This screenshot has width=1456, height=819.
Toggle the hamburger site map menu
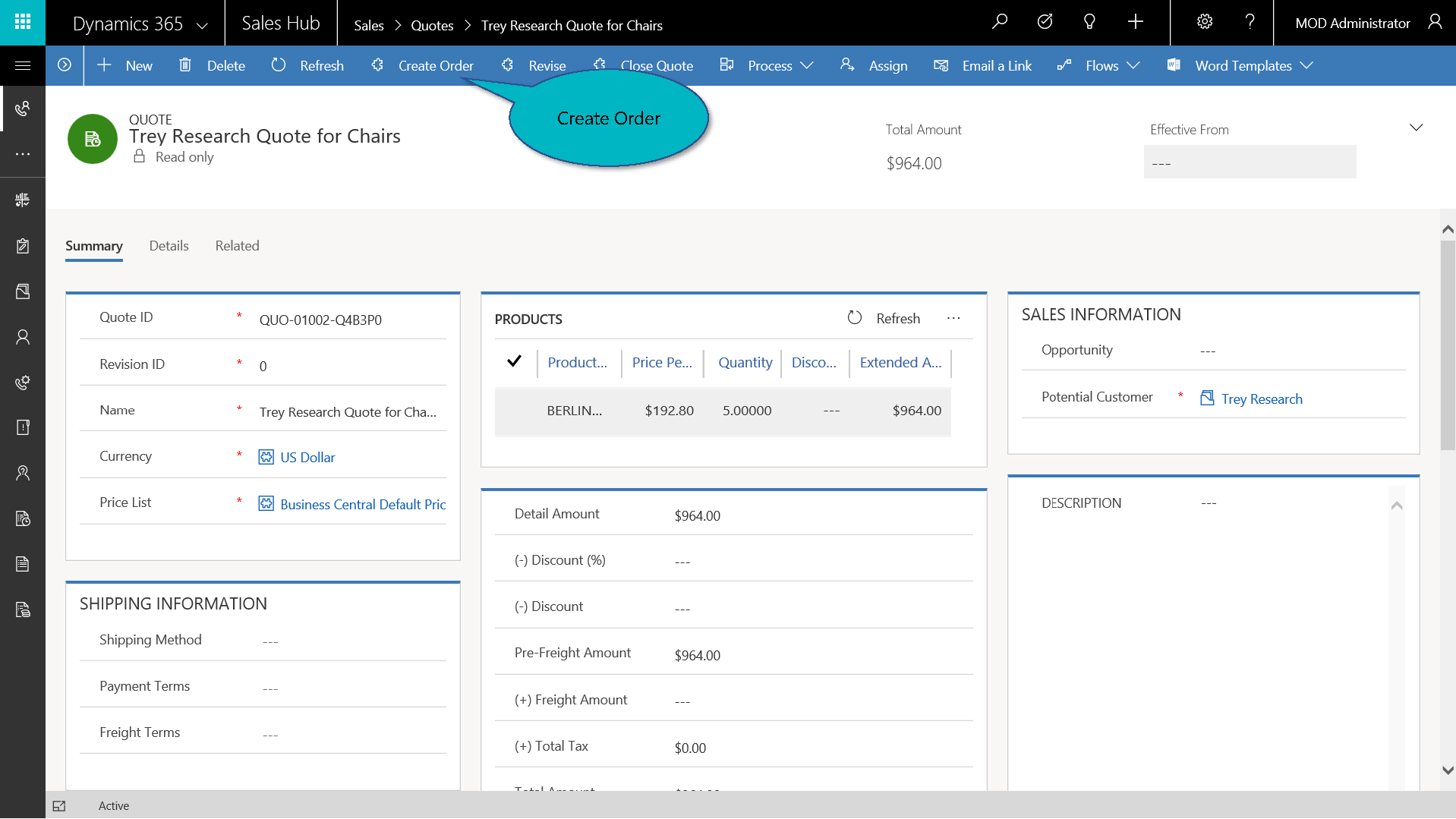23,65
